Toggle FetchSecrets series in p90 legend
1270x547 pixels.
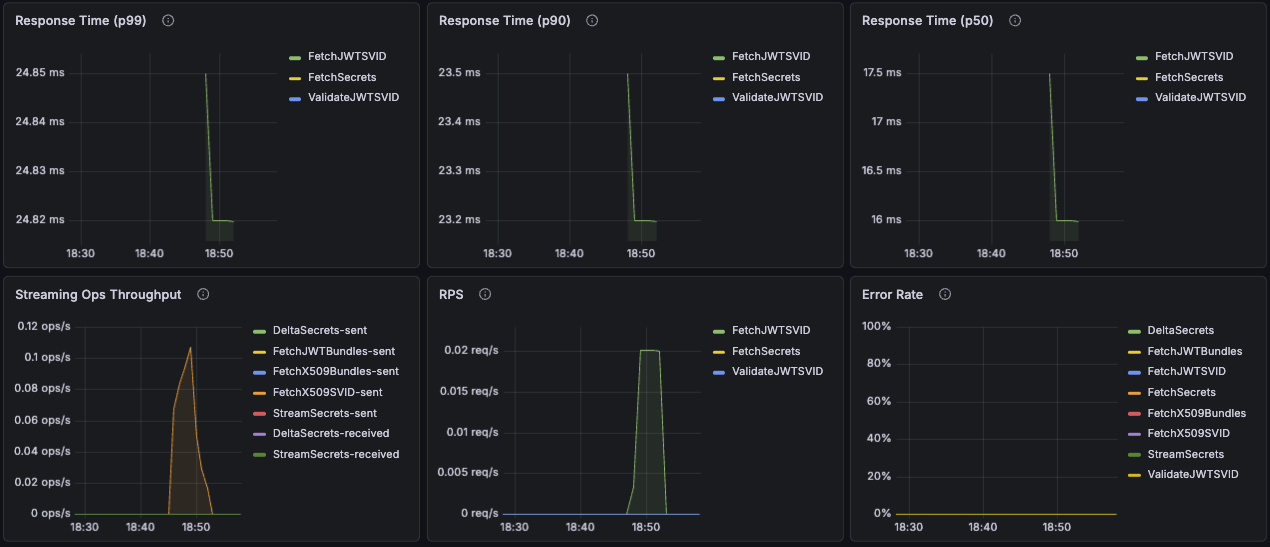(766, 77)
